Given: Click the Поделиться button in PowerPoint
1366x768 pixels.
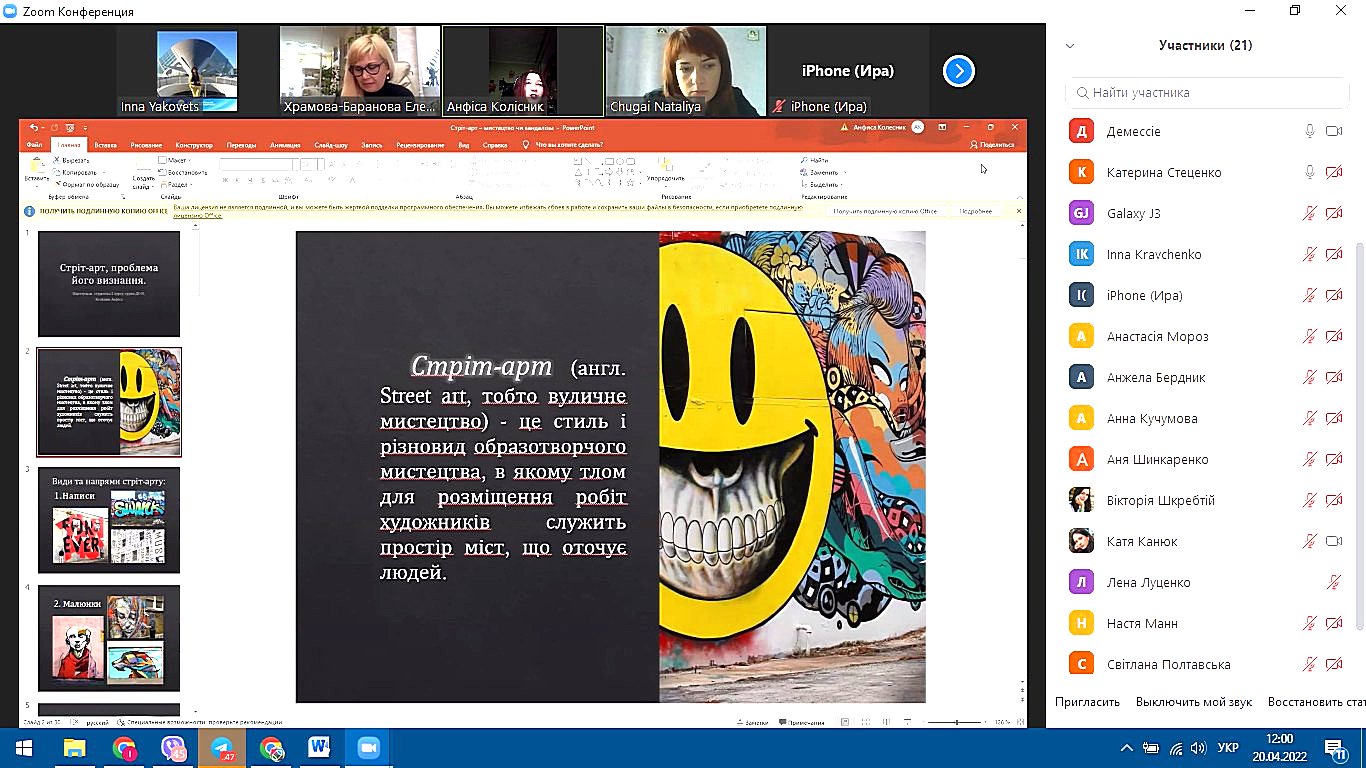Looking at the screenshot, I should click(992, 145).
